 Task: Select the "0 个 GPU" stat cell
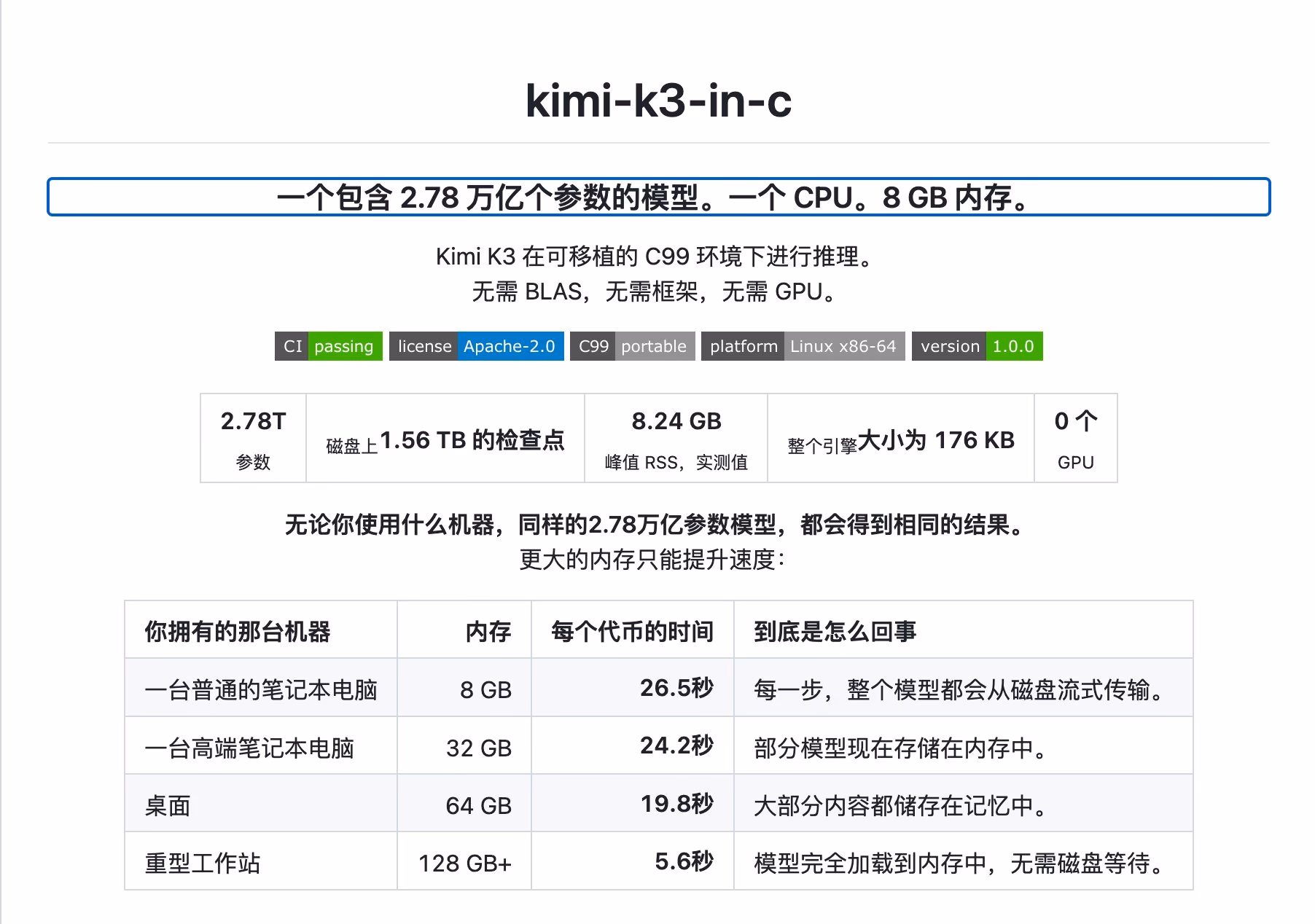coord(1076,439)
